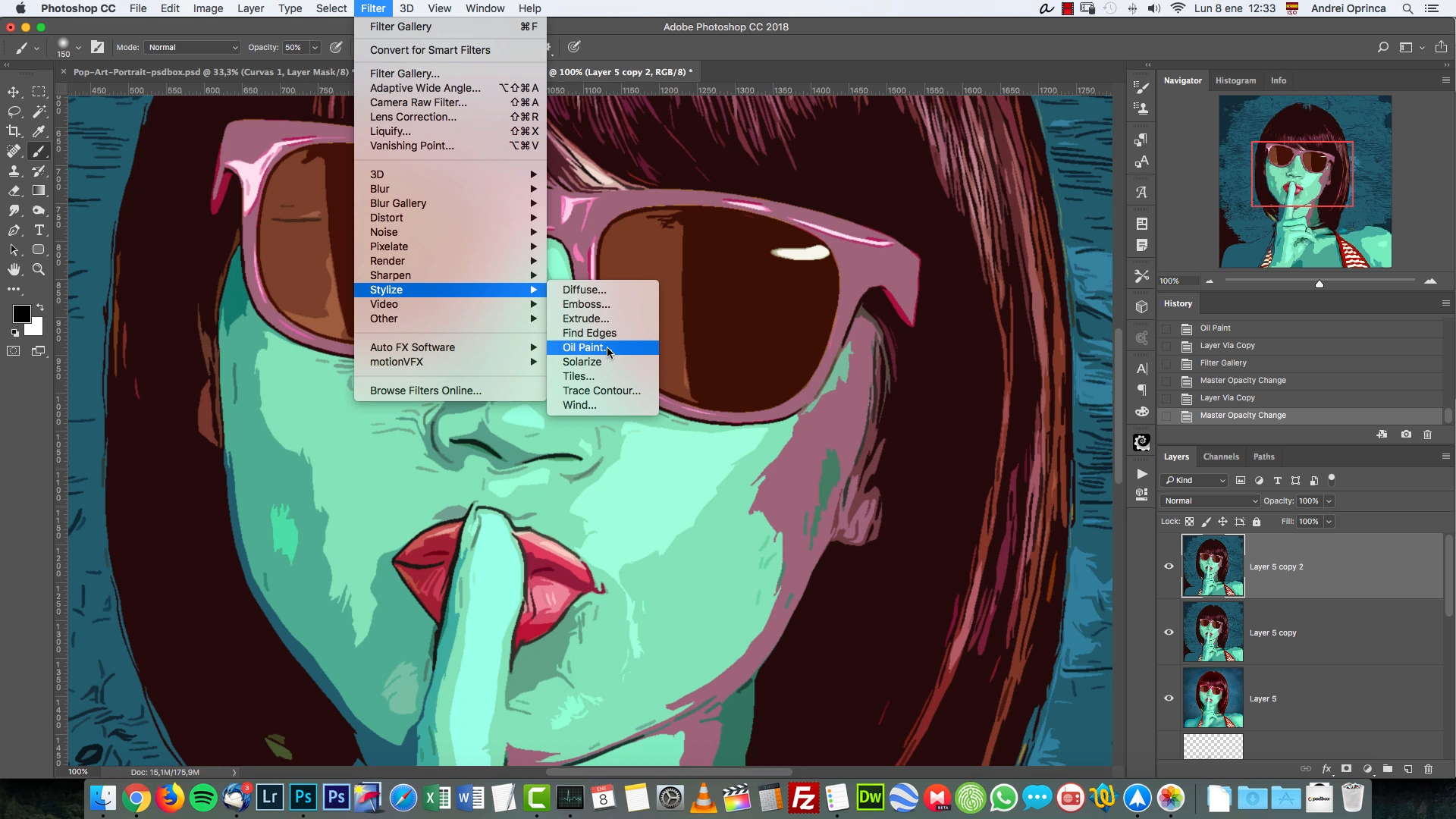Viewport: 1456px width, 819px height.
Task: Select the Crop tool
Action: (x=14, y=131)
